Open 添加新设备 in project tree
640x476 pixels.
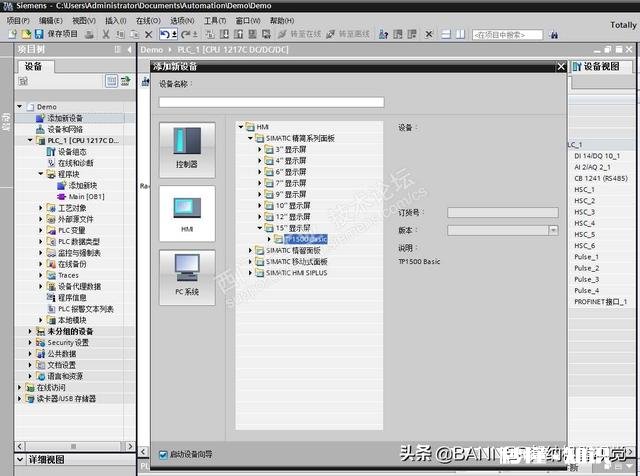point(64,118)
